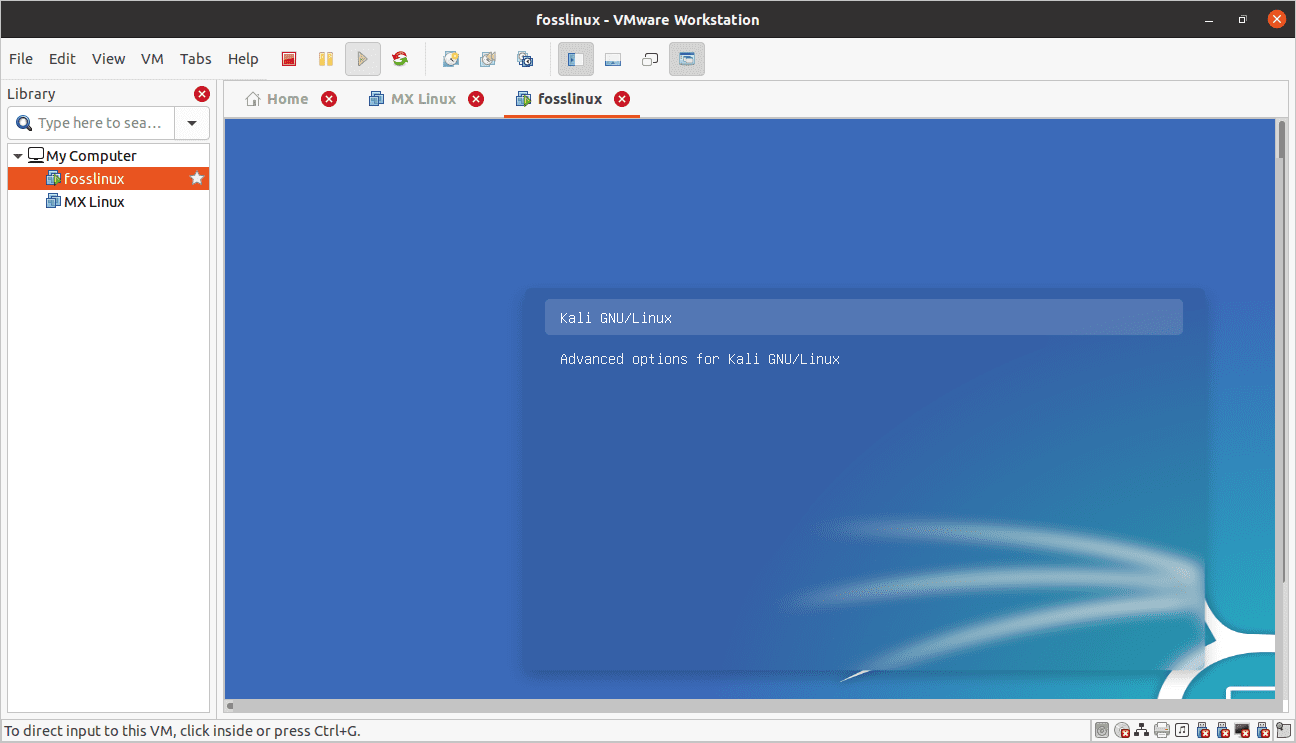Click the USB icon next to the sound card icon
The height and width of the screenshot is (743, 1296).
1204,731
